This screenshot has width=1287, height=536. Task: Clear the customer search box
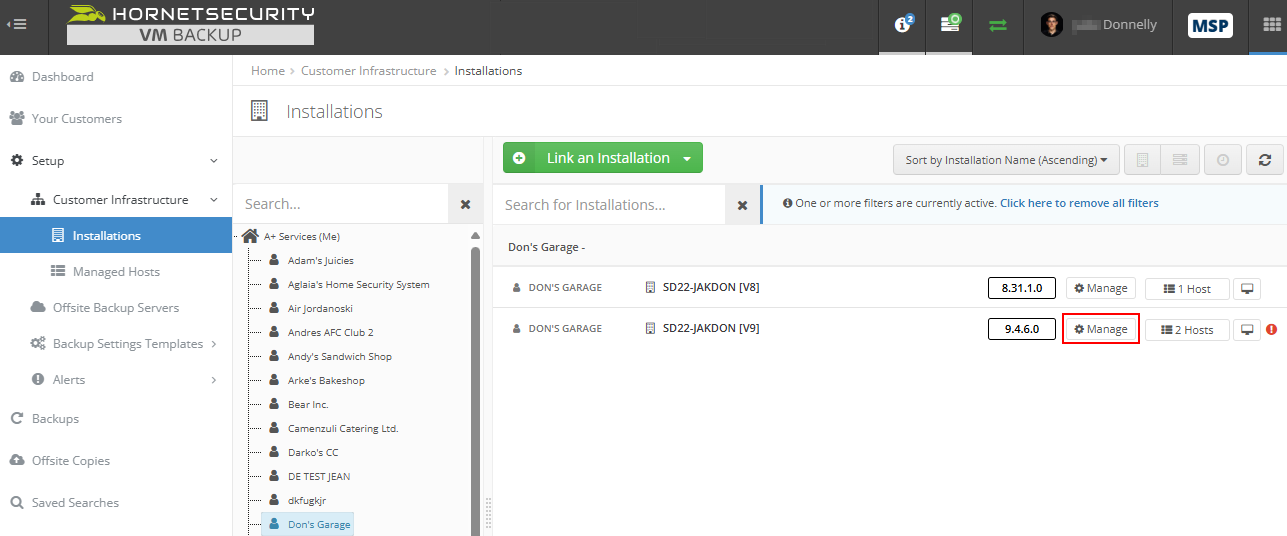click(465, 204)
